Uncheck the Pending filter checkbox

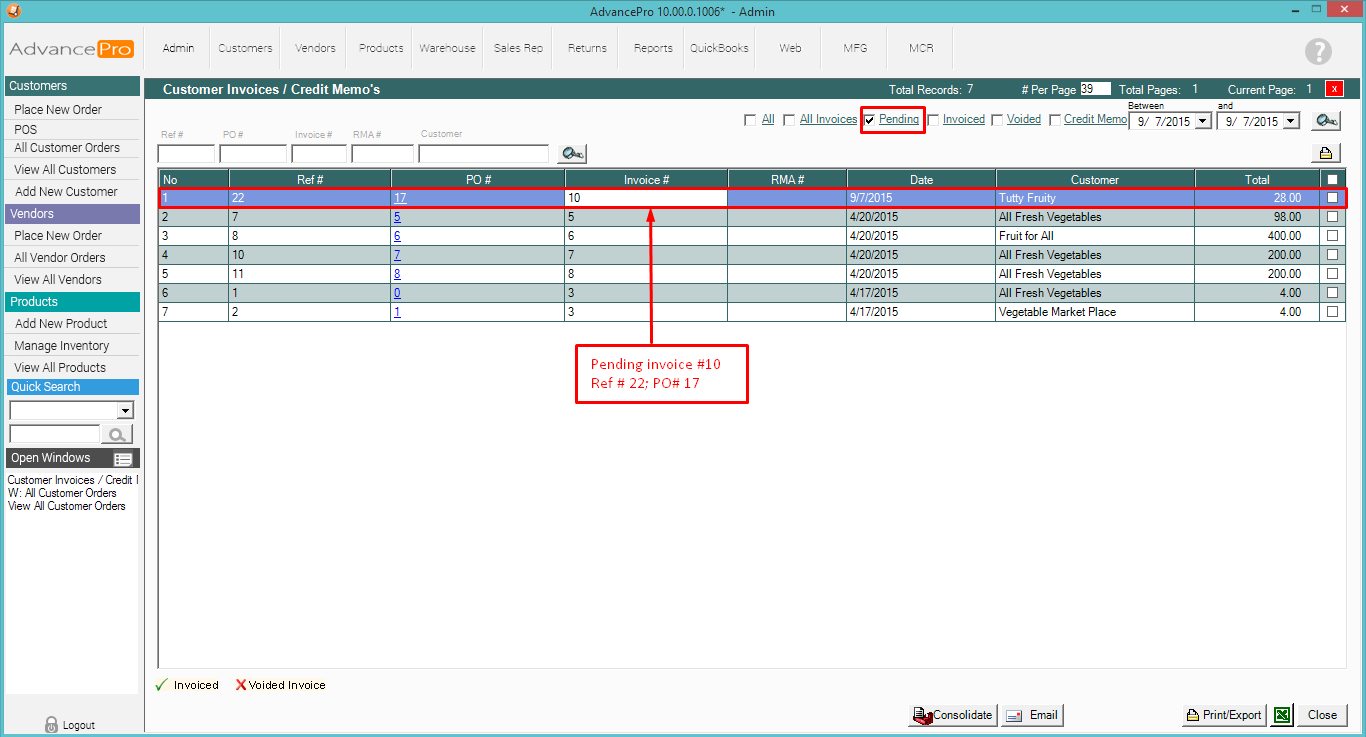pos(870,120)
